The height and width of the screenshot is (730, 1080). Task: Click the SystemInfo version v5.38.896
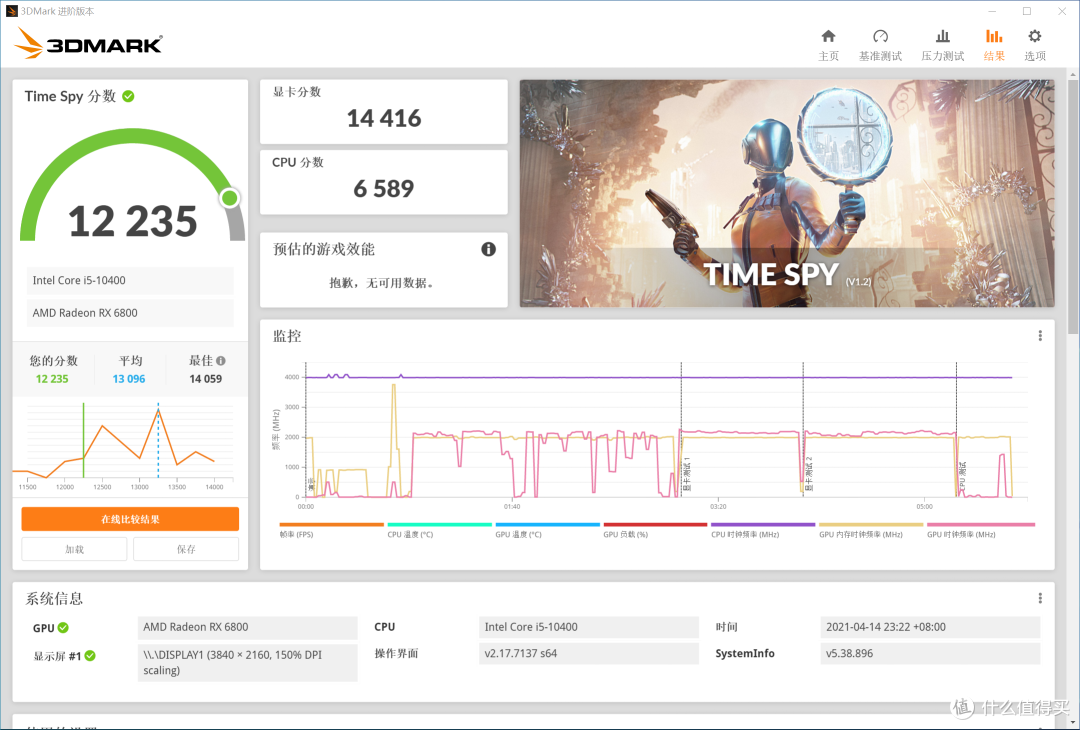[x=931, y=654]
